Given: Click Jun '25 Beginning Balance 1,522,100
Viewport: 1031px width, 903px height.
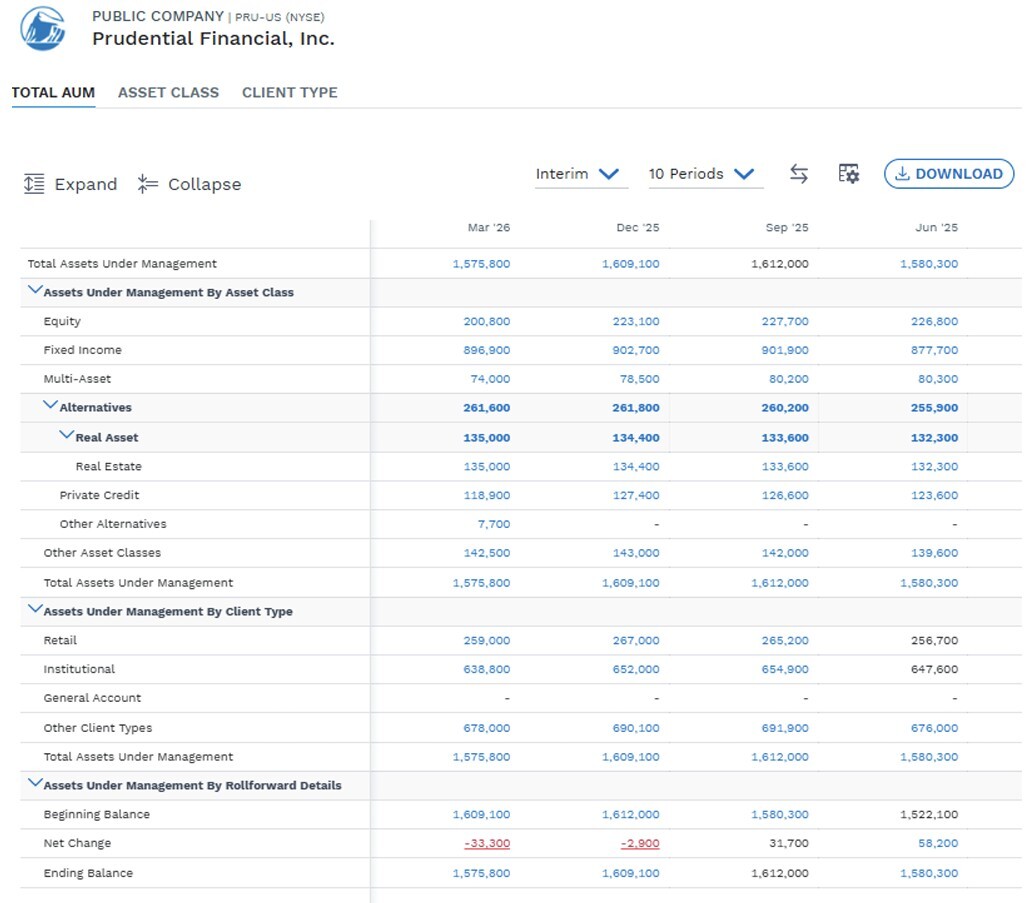Looking at the screenshot, I should tap(929, 814).
